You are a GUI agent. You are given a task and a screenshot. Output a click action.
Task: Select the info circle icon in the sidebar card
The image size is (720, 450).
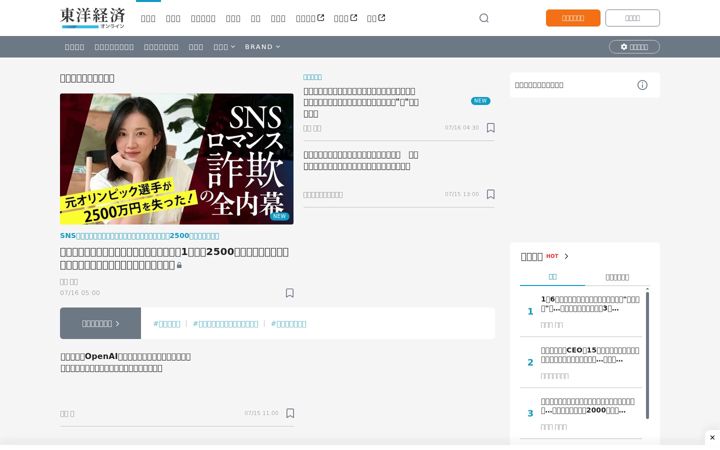[x=642, y=85]
